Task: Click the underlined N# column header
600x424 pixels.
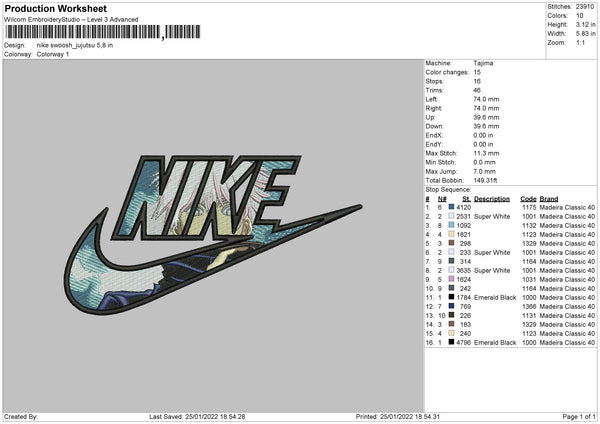Action: point(442,199)
